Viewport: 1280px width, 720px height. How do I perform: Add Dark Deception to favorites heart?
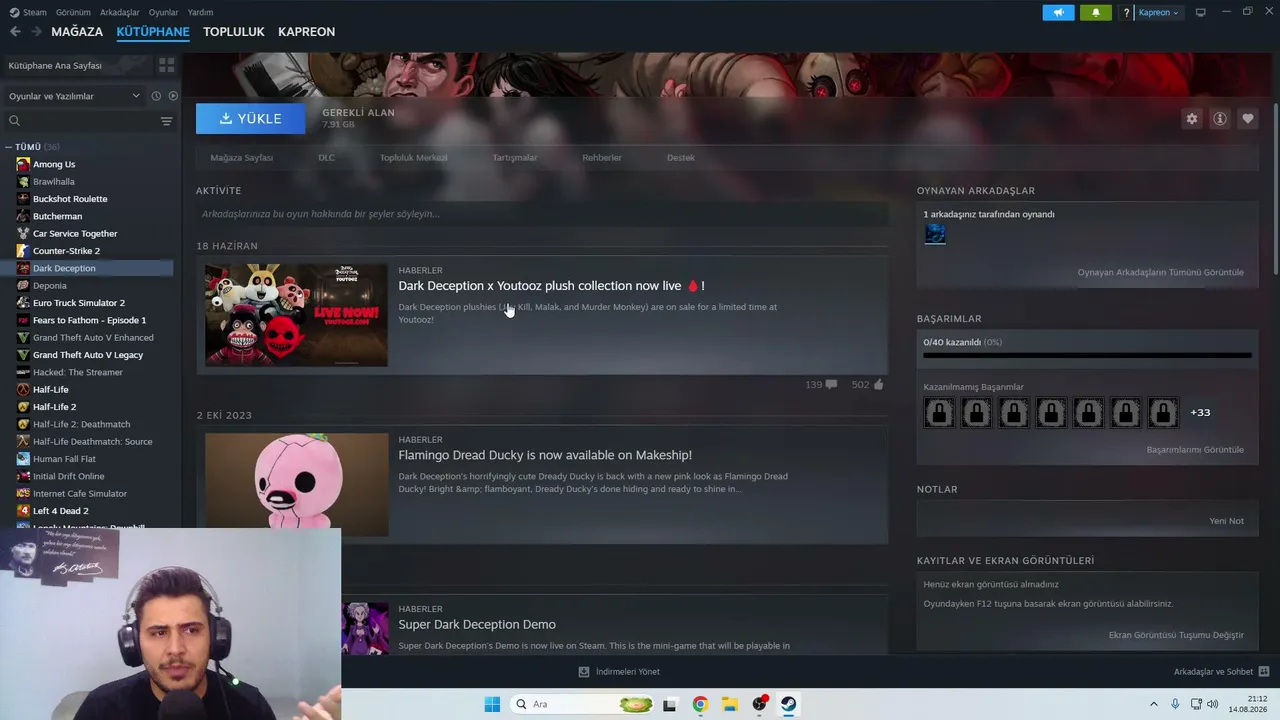click(1247, 118)
